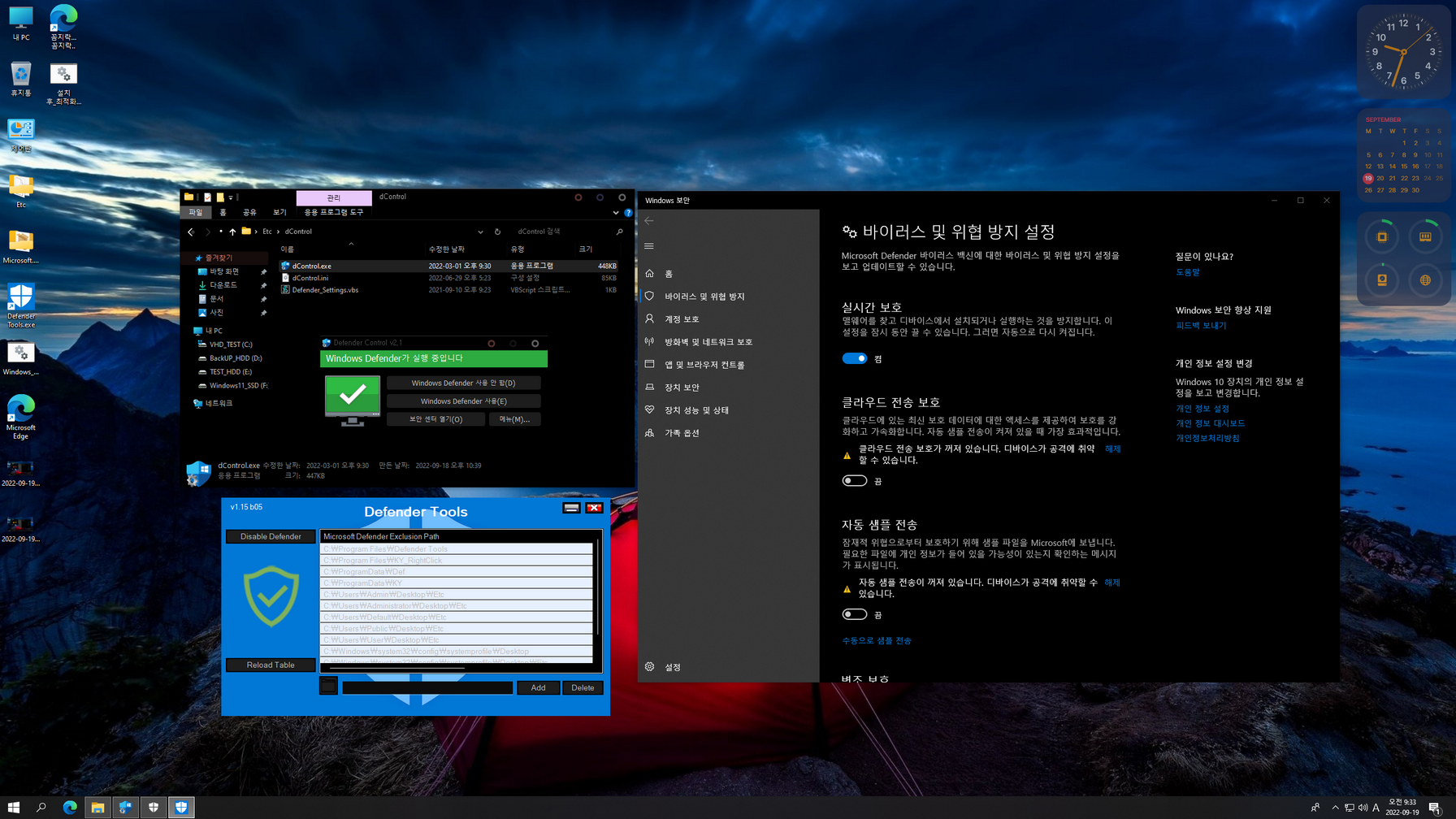Open Family options in sidebar
Viewport: 1456px width, 819px height.
[682, 433]
